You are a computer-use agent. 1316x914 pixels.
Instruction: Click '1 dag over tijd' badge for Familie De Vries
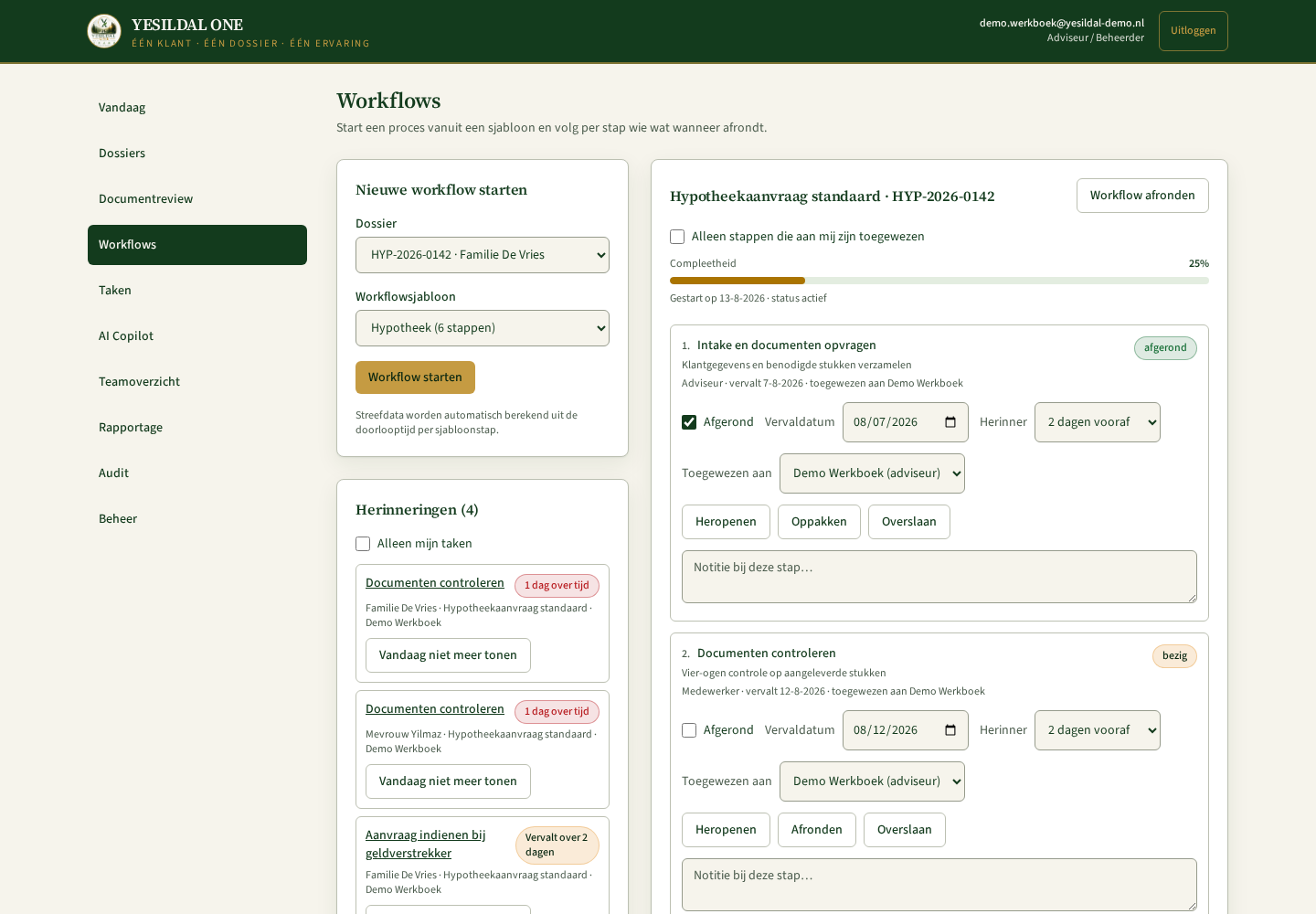(x=557, y=586)
